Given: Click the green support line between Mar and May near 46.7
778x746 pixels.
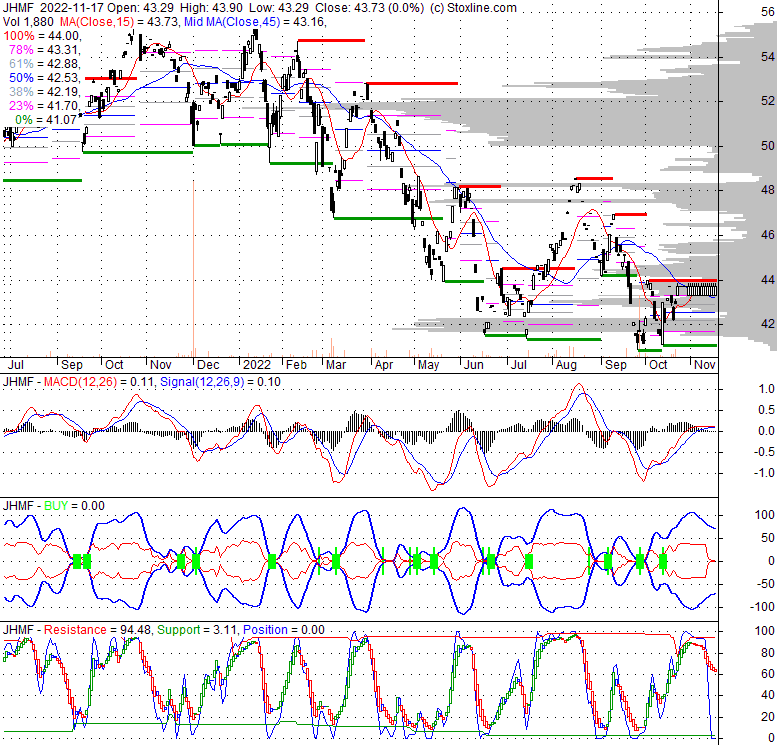Looking at the screenshot, I should click(x=389, y=218).
